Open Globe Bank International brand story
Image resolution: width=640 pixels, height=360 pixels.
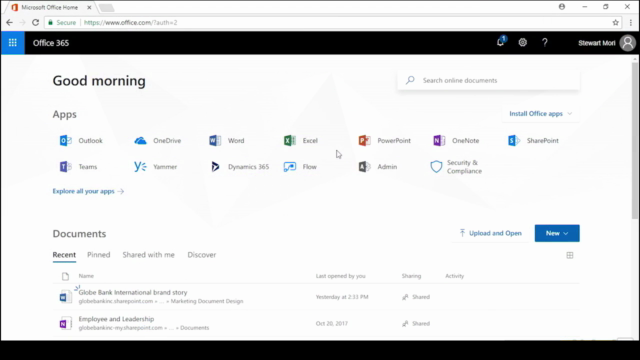tap(133, 292)
